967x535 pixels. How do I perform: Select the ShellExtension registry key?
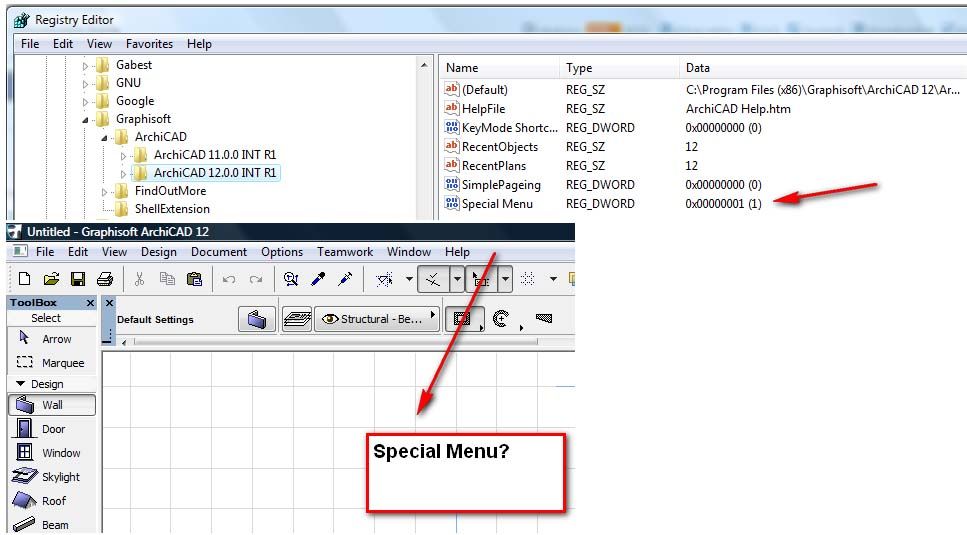(x=172, y=208)
